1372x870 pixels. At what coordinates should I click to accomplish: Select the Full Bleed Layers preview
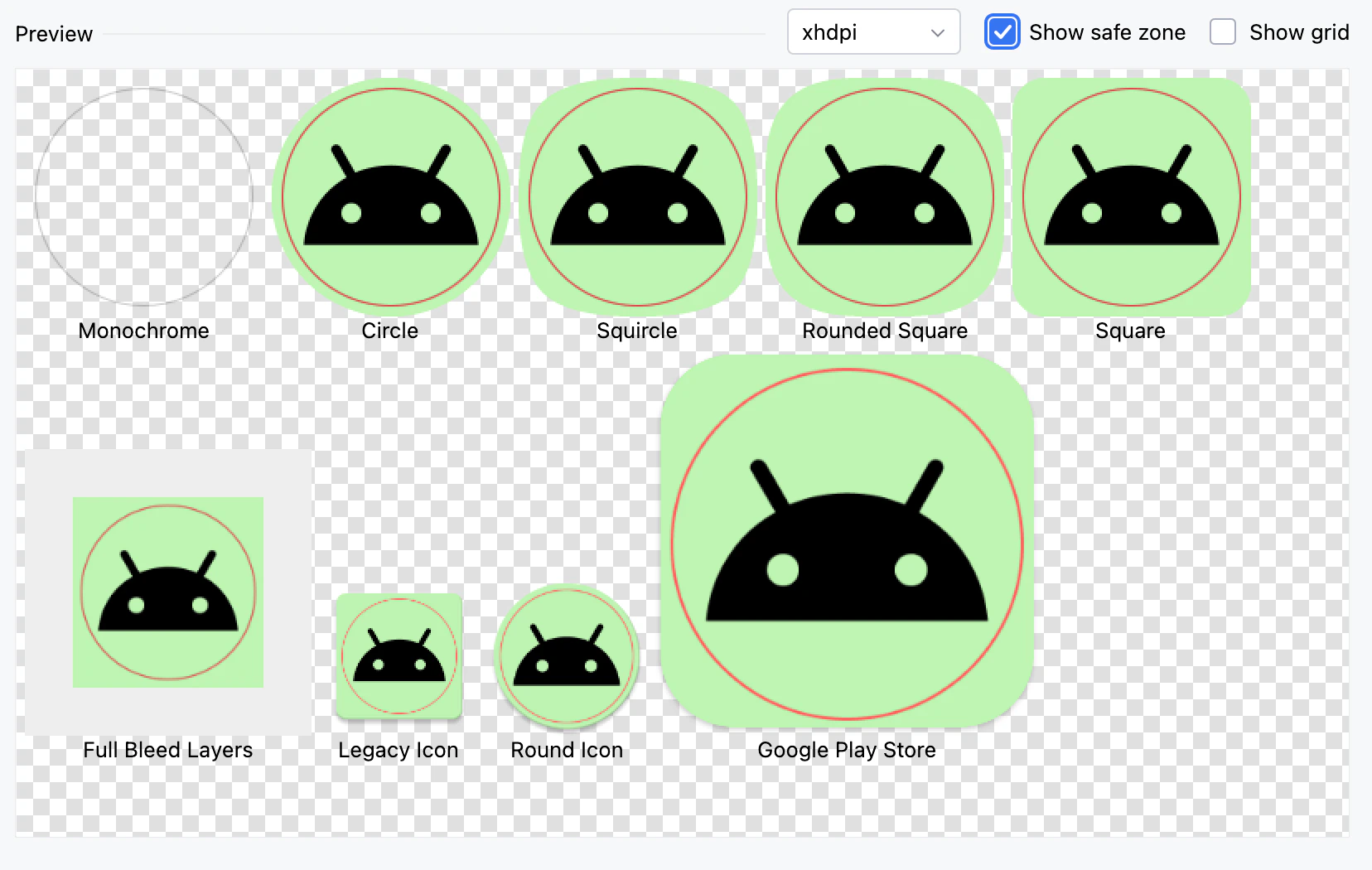coord(168,592)
